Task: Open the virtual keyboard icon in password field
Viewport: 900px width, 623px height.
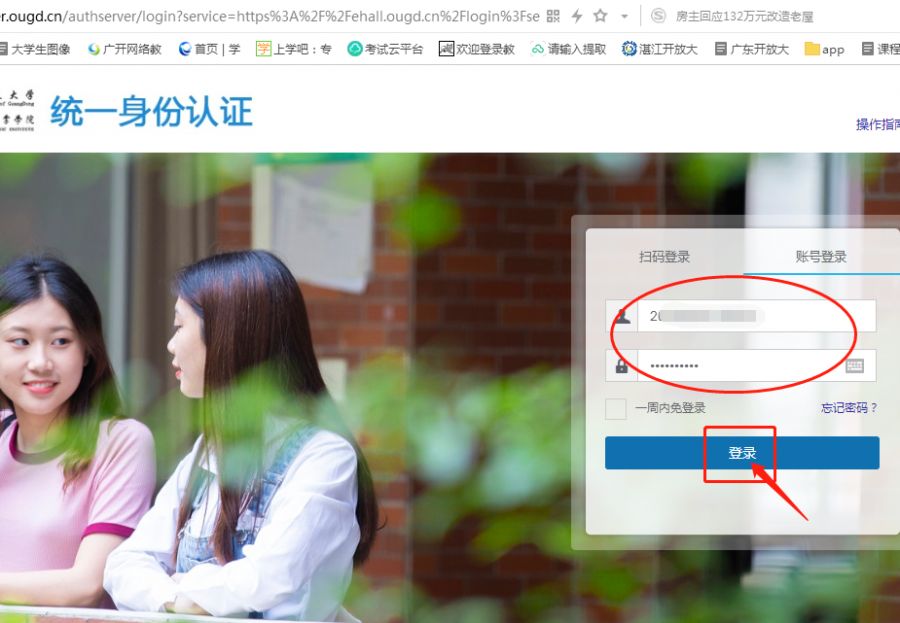Action: point(854,366)
